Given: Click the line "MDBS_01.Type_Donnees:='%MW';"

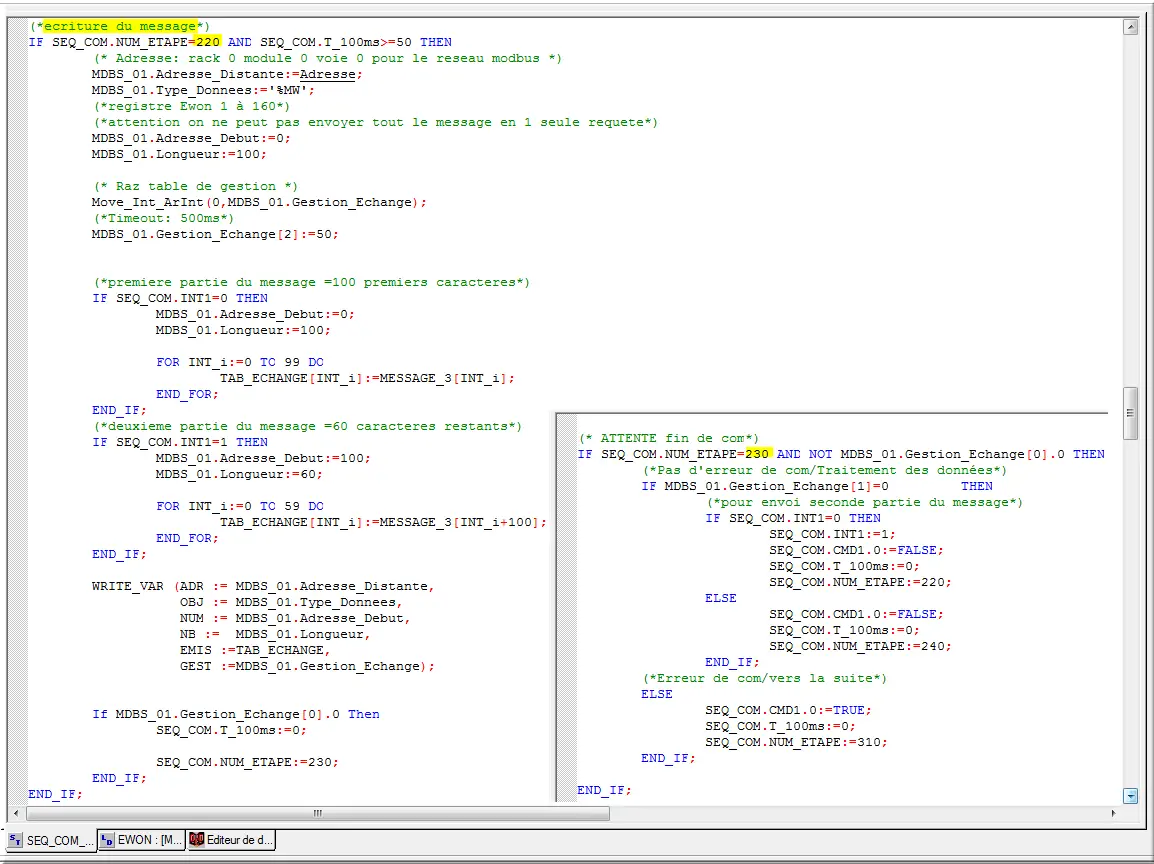Looking at the screenshot, I should tap(203, 91).
